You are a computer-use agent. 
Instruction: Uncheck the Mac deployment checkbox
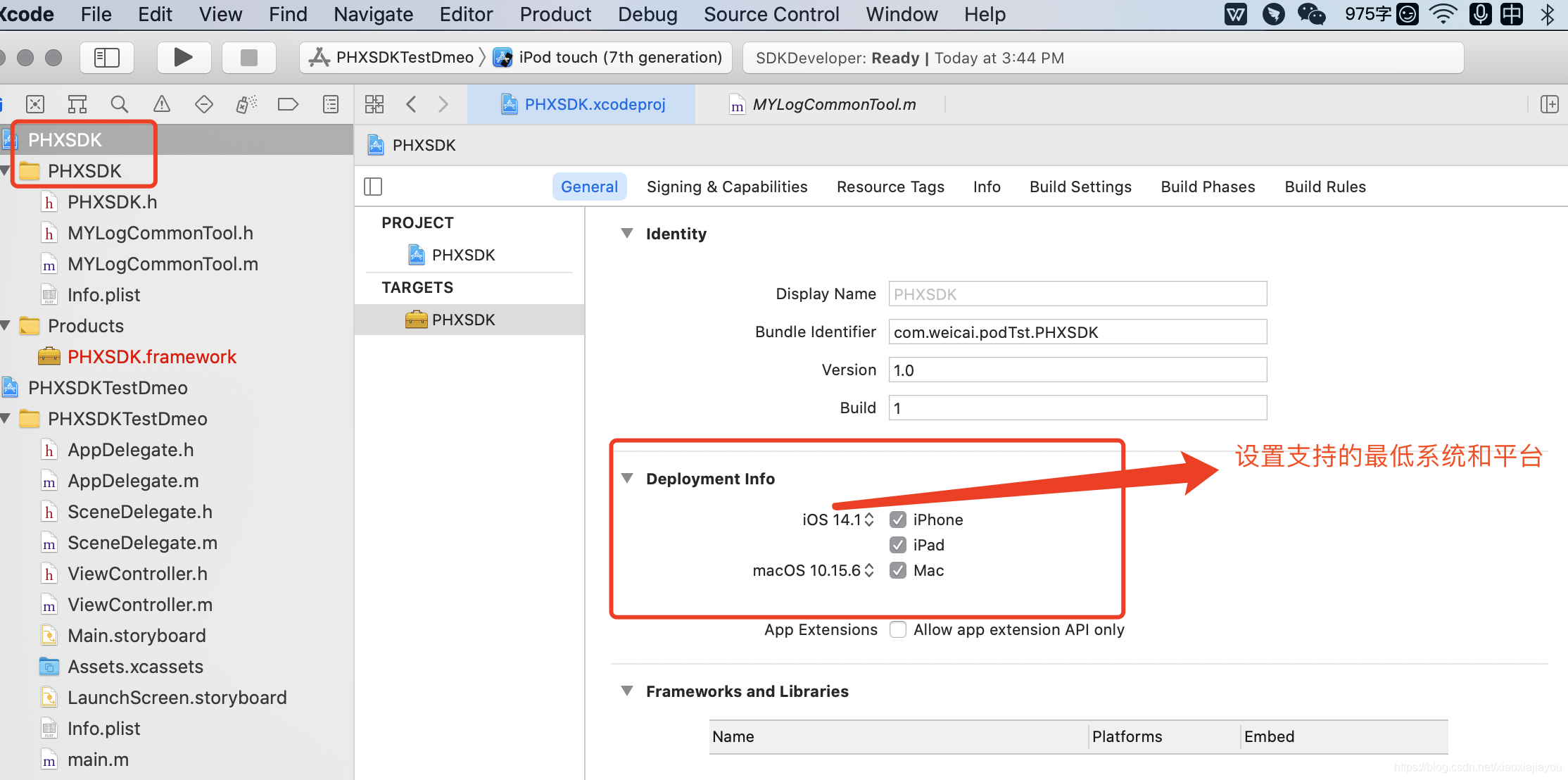[897, 570]
